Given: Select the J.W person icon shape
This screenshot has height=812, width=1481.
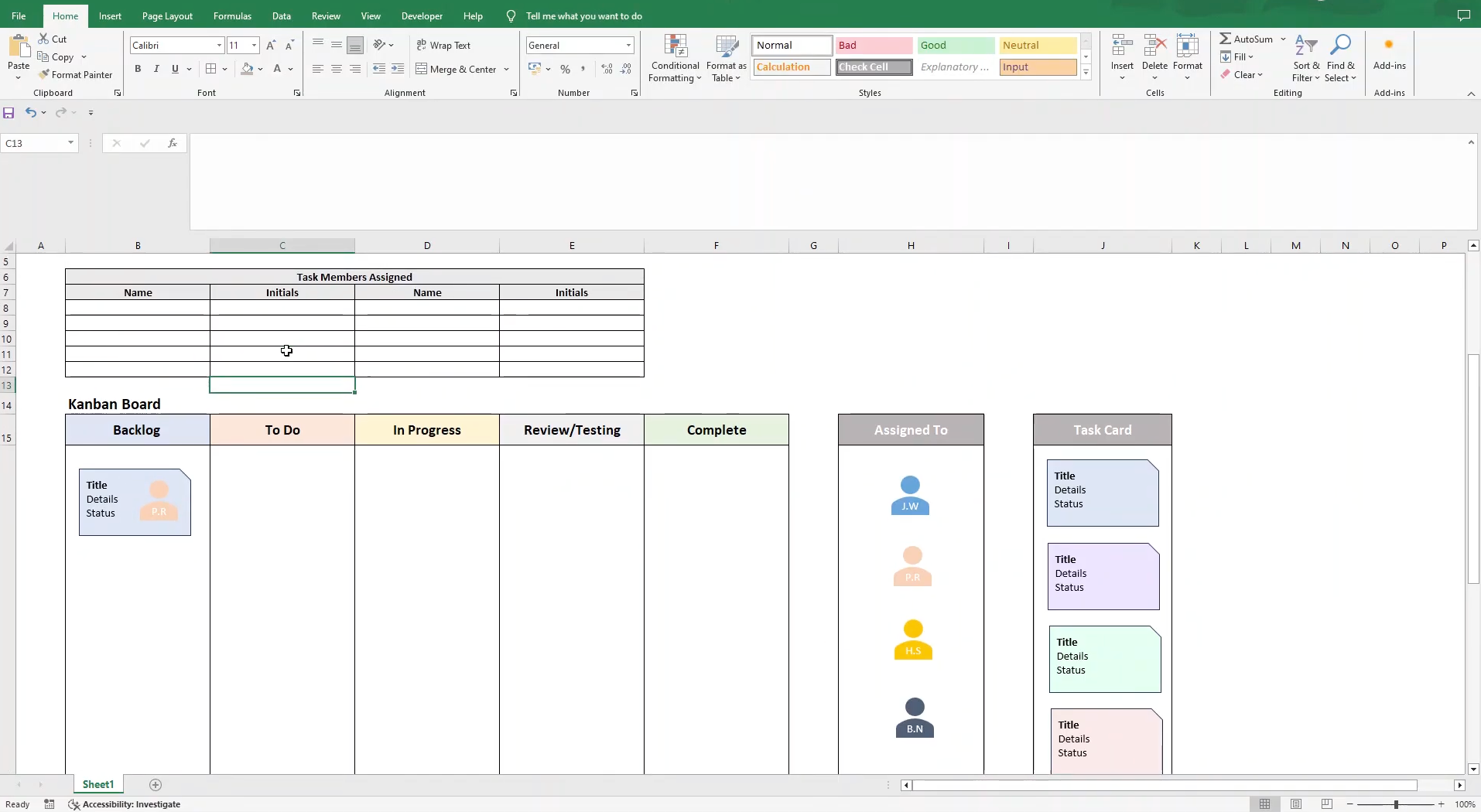Looking at the screenshot, I should (x=910, y=496).
